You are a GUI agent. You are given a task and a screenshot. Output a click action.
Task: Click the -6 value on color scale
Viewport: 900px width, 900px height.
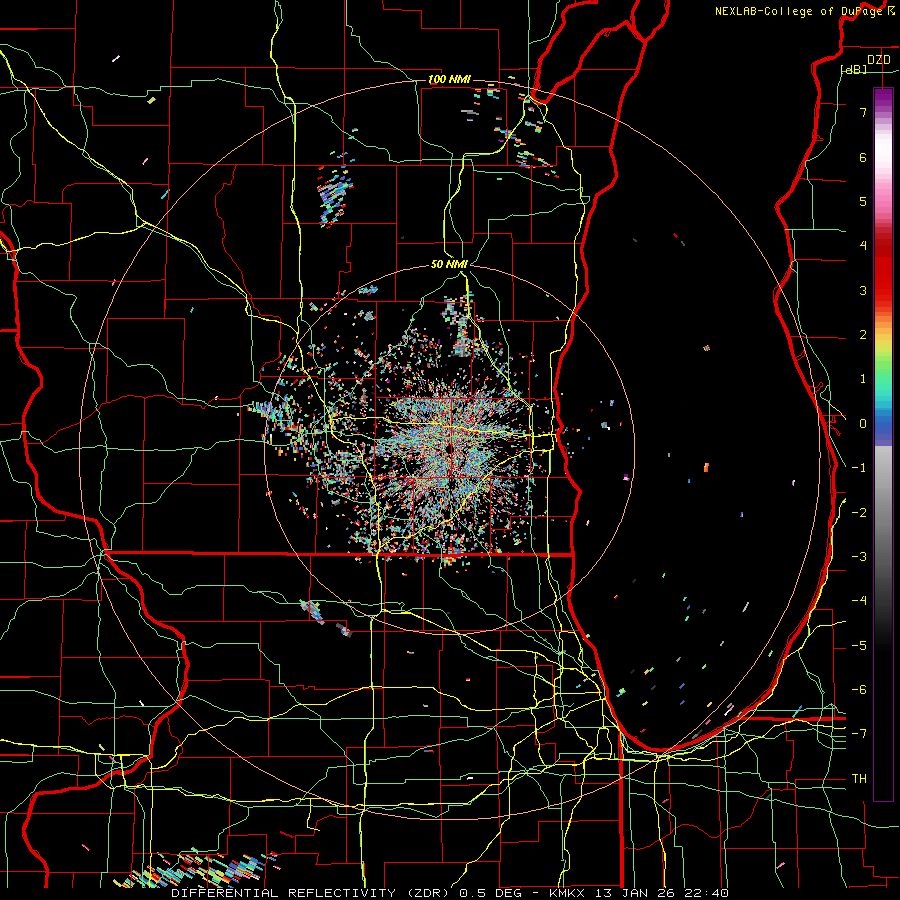coord(859,690)
